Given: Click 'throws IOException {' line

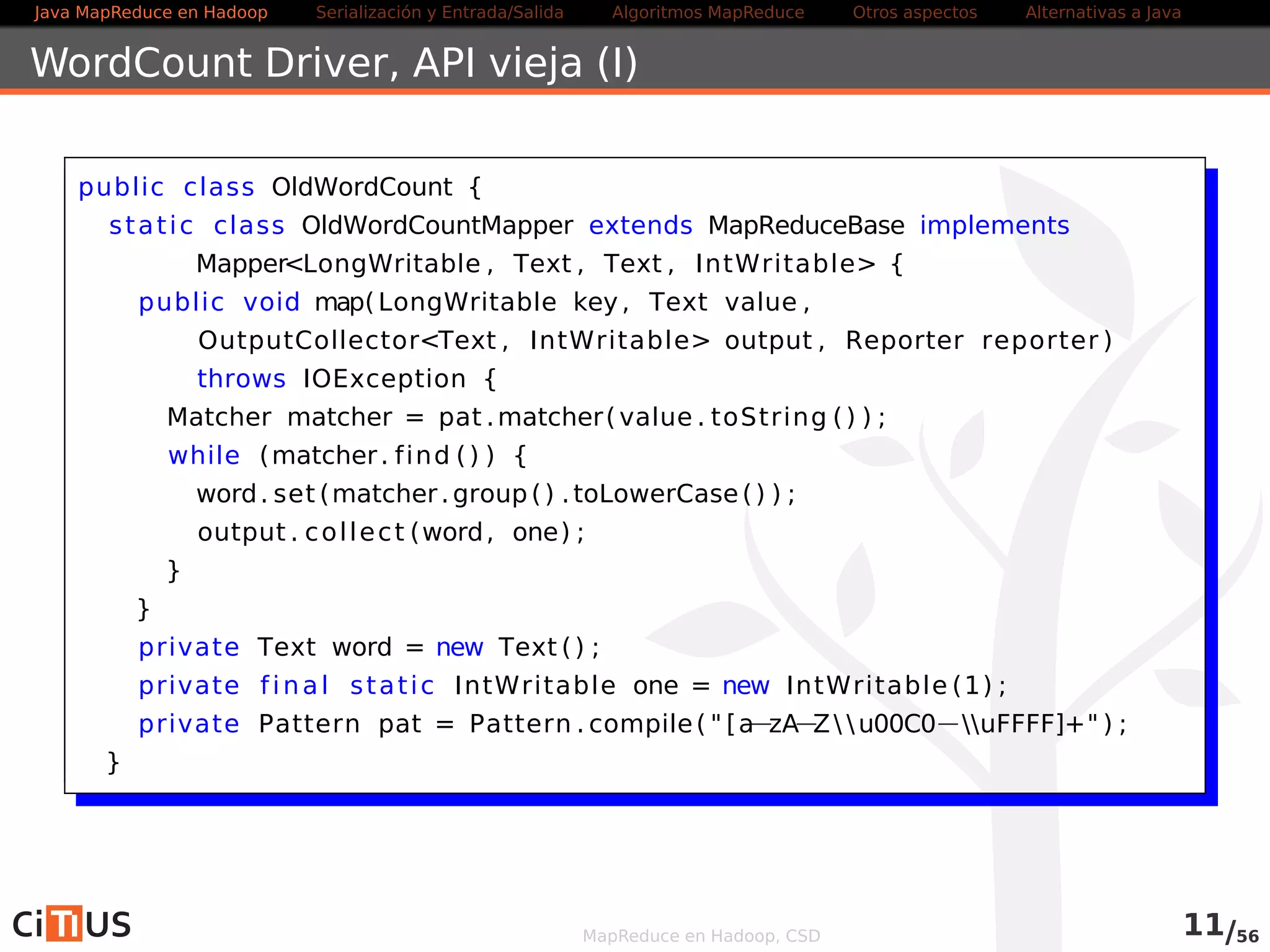Looking at the screenshot, I should [x=347, y=379].
